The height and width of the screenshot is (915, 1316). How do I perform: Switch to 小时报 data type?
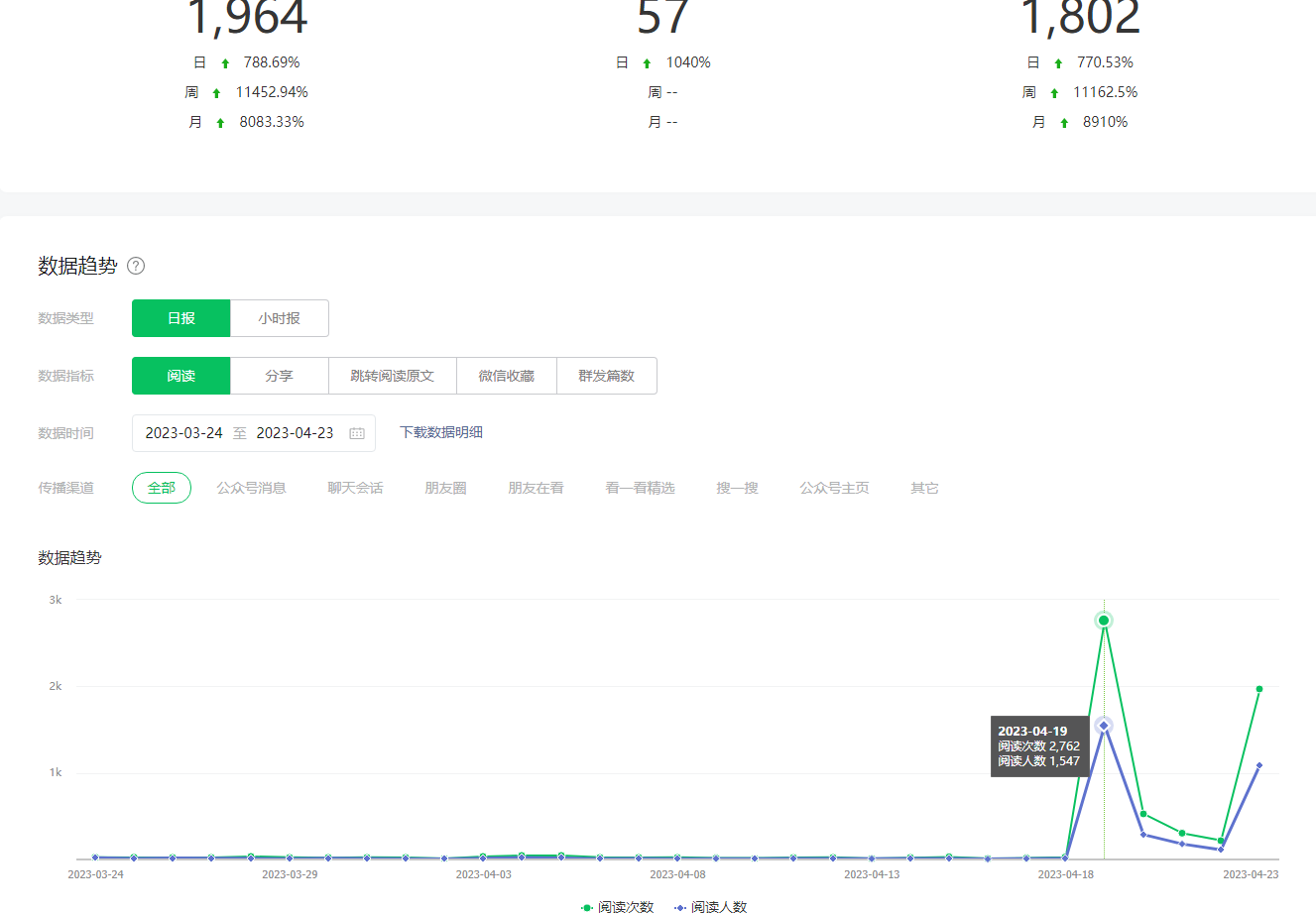click(279, 318)
